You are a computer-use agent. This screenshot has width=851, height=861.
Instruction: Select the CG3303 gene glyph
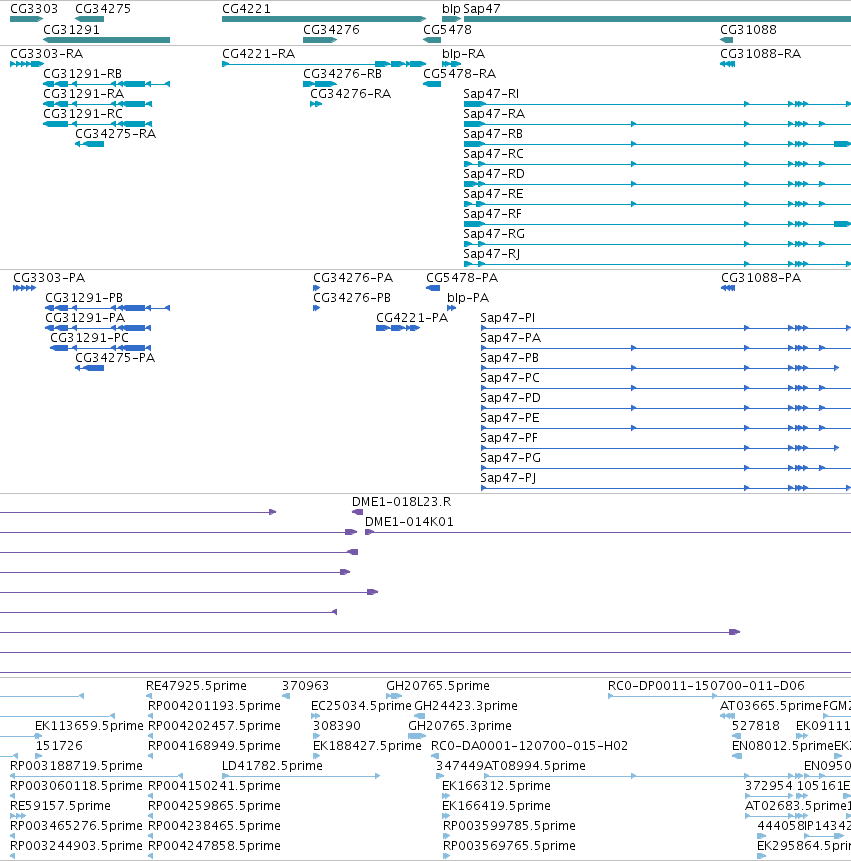click(x=26, y=19)
